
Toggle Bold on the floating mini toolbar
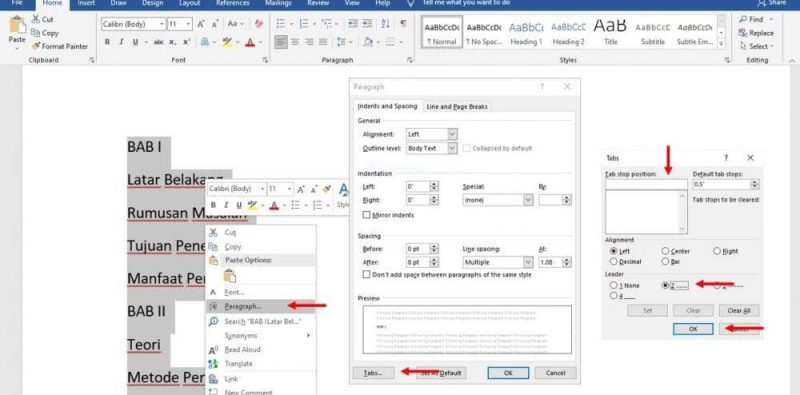[x=213, y=205]
